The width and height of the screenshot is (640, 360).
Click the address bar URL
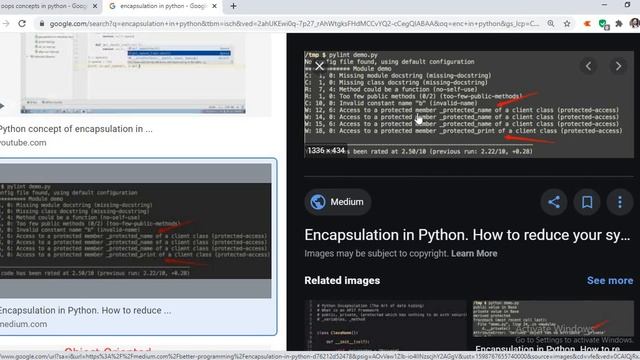point(294,24)
